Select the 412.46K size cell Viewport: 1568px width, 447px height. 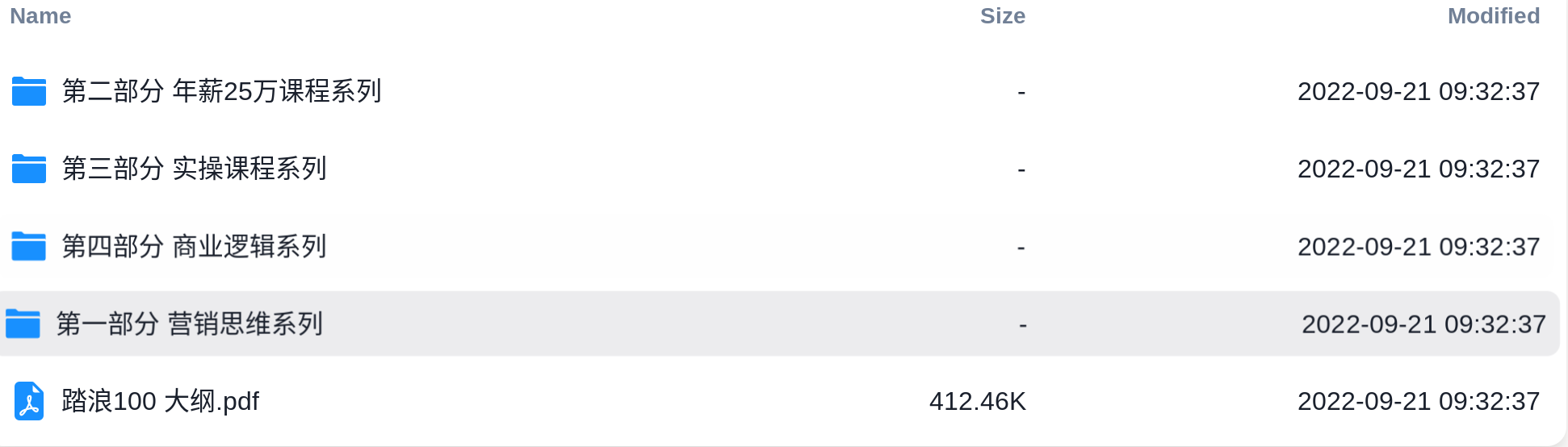tap(978, 401)
